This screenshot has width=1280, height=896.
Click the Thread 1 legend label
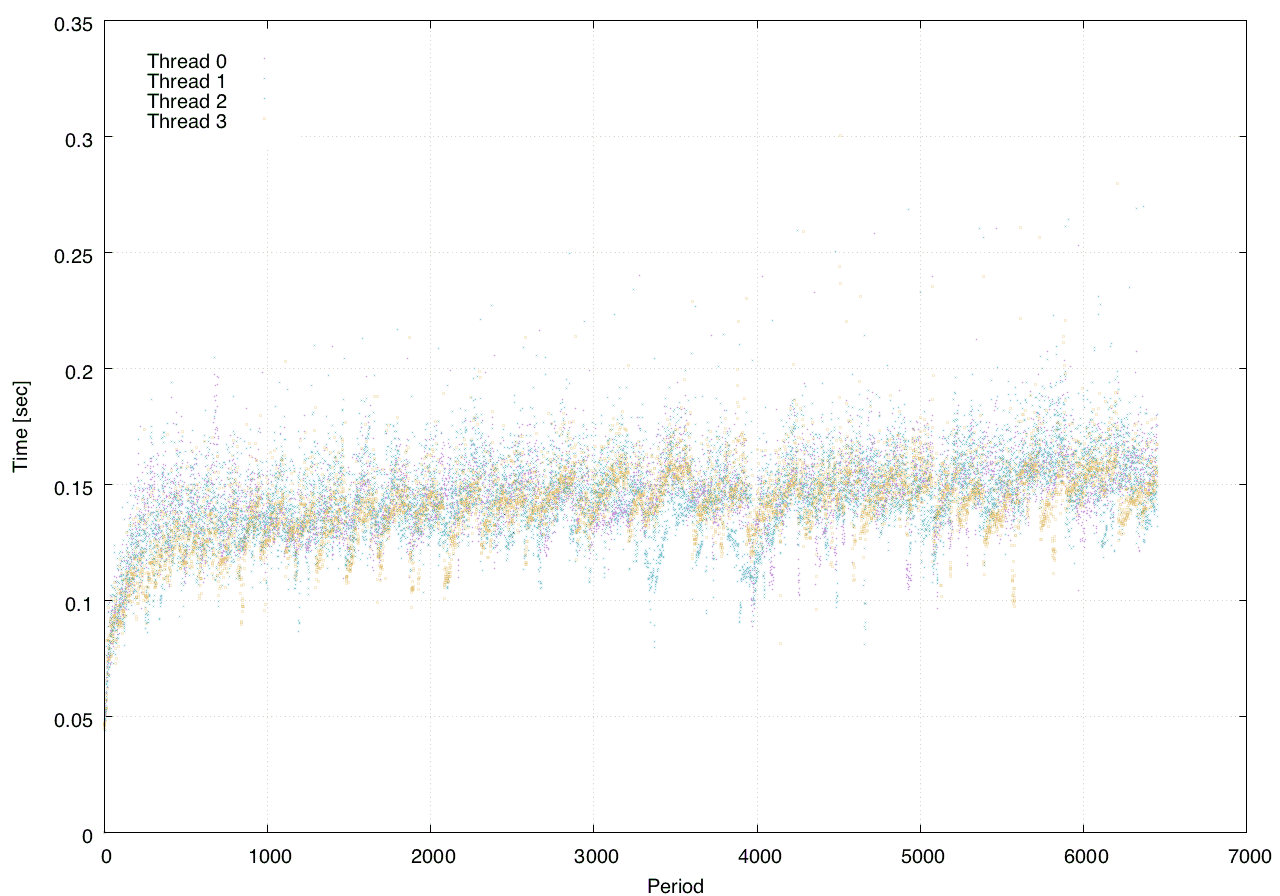point(187,81)
